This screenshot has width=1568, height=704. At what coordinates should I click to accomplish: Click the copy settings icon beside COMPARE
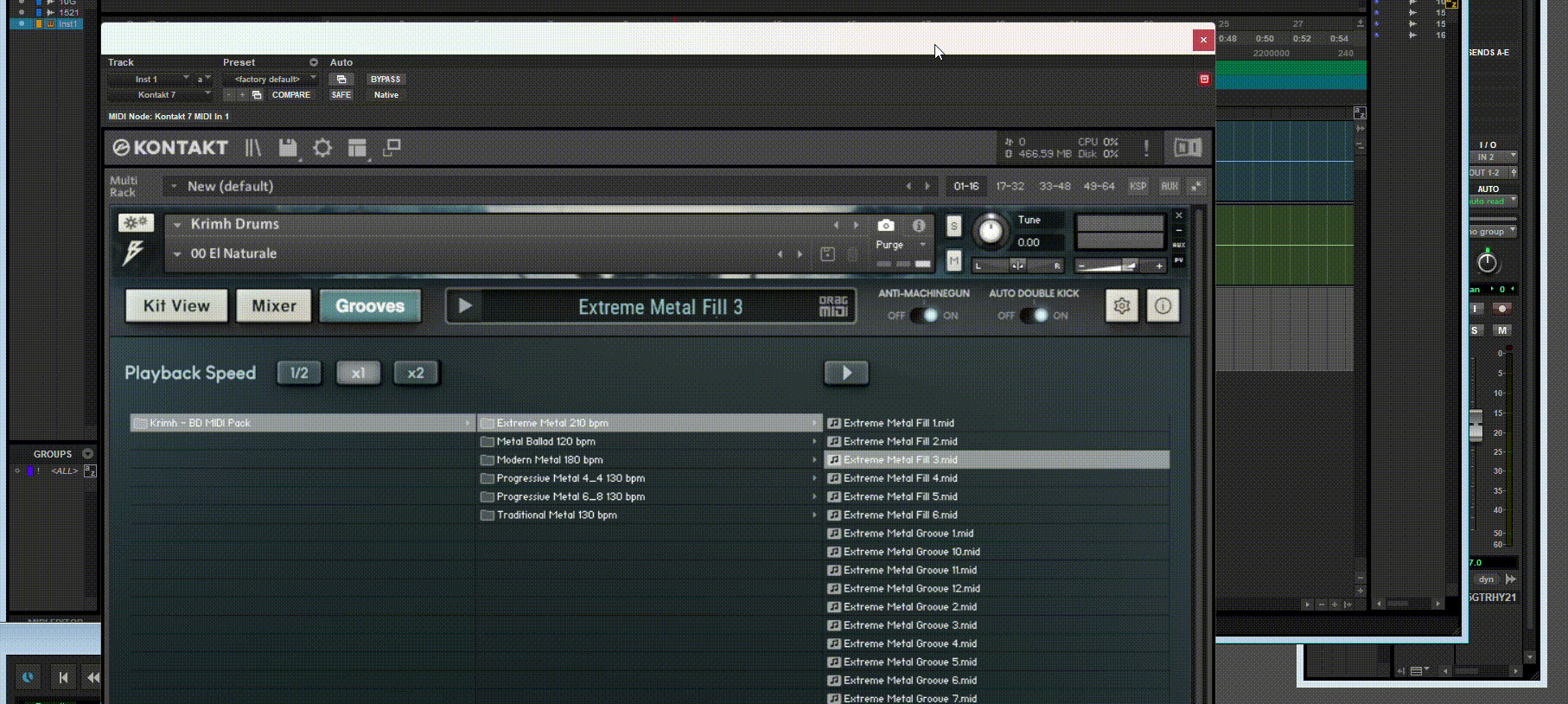(x=257, y=95)
